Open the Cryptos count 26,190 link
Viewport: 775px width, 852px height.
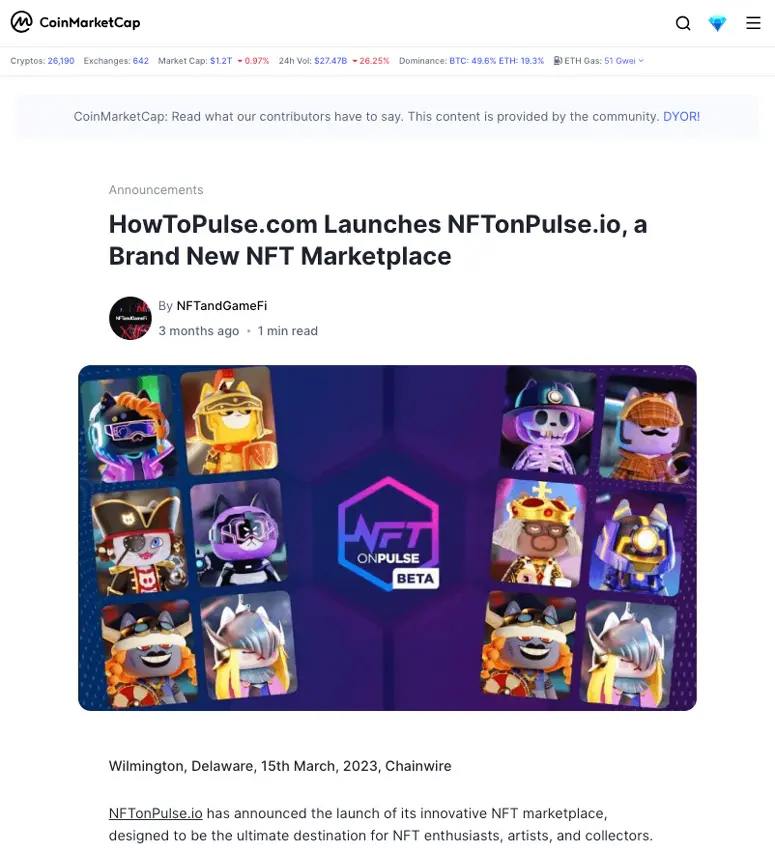(61, 61)
